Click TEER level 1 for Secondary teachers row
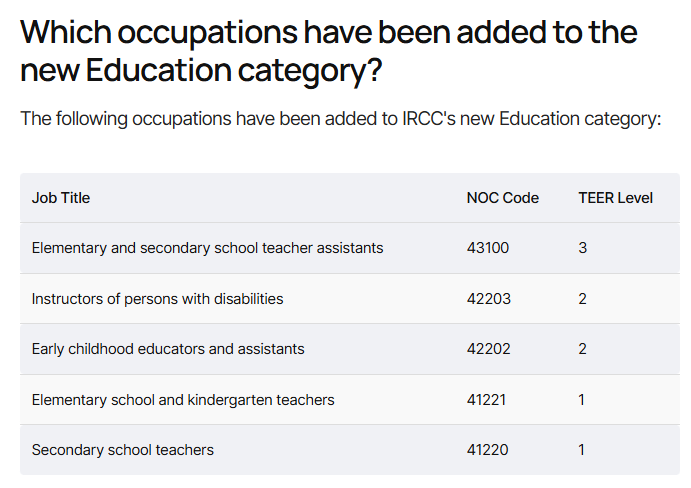 582,450
